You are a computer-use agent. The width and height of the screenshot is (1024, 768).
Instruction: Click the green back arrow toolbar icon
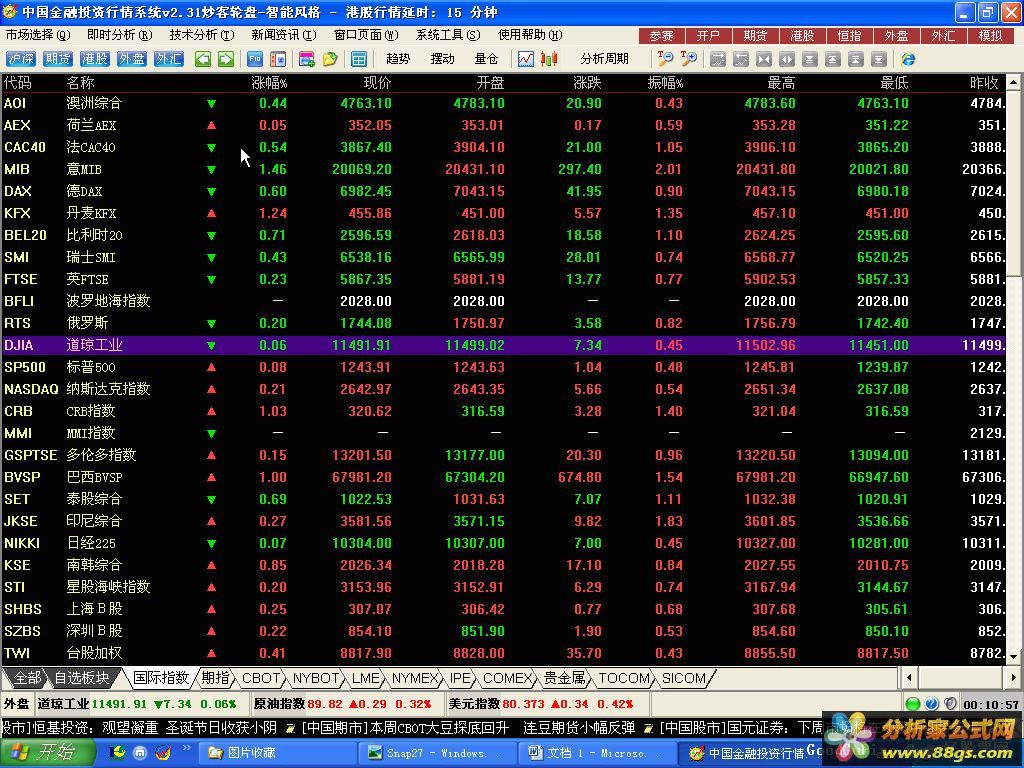203,59
